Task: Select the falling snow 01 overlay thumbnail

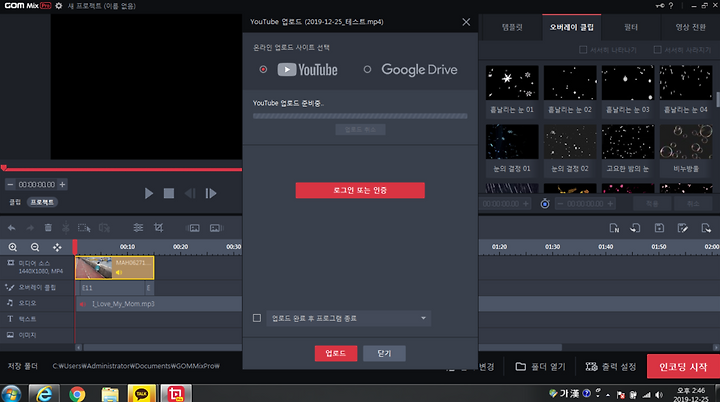Action: pos(512,83)
